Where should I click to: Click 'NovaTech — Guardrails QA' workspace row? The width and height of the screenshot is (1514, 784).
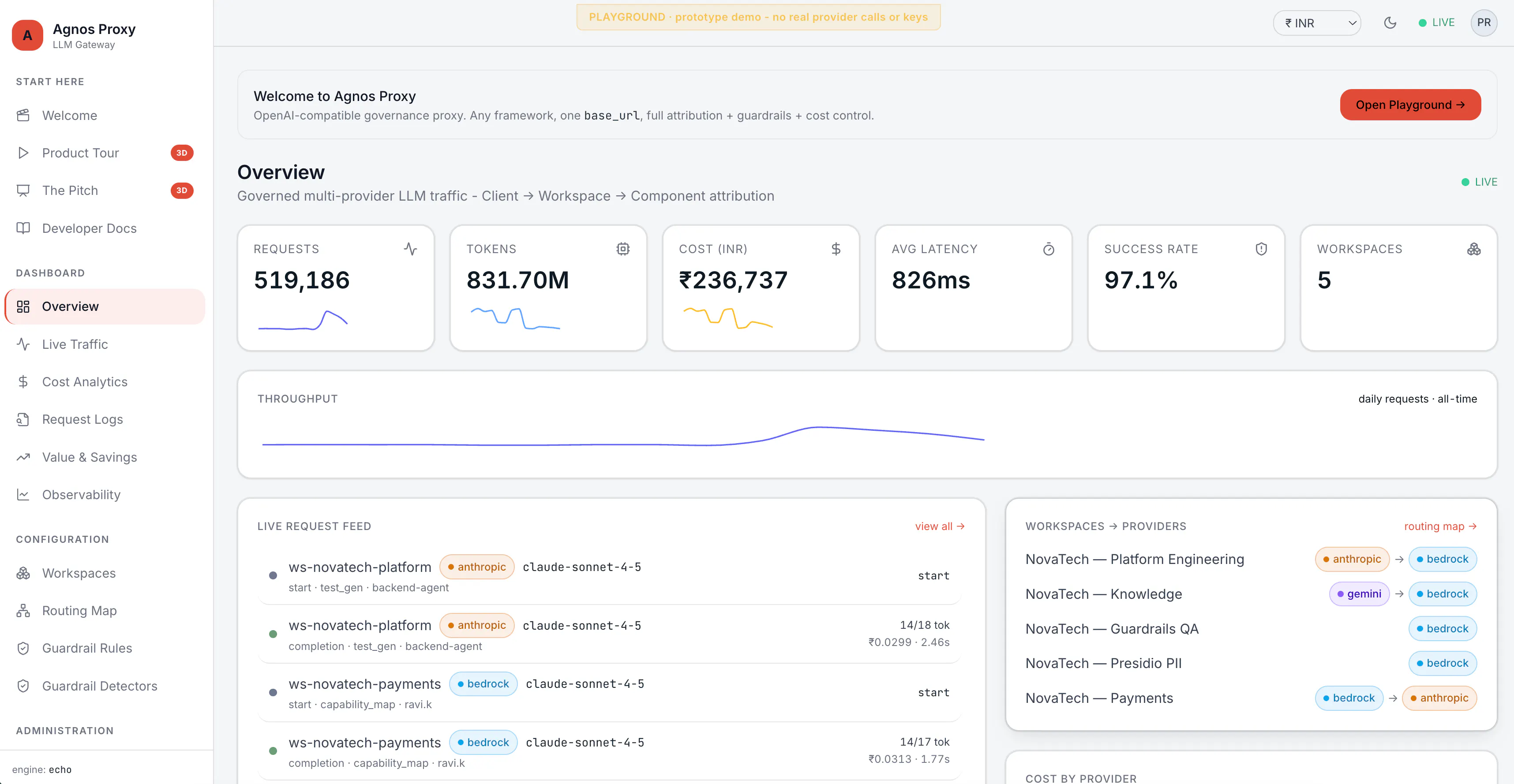click(x=1251, y=628)
